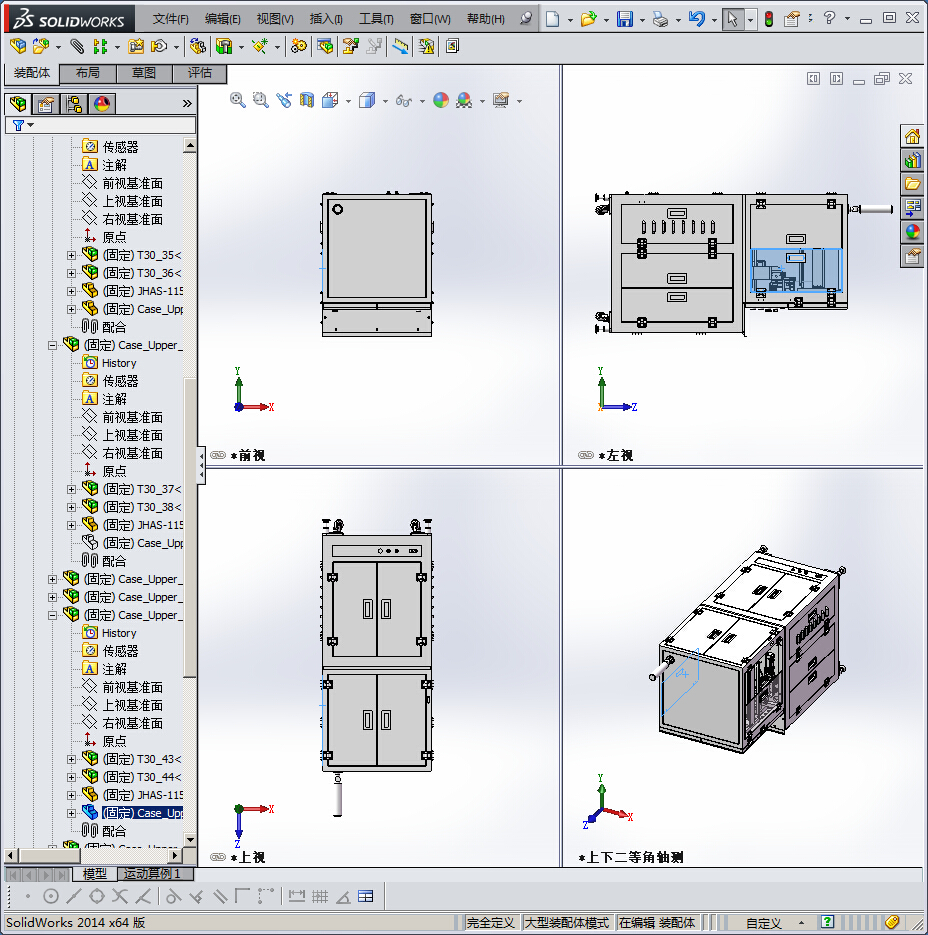Switch to the 布局 tab
This screenshot has height=935, width=928.
coord(88,73)
